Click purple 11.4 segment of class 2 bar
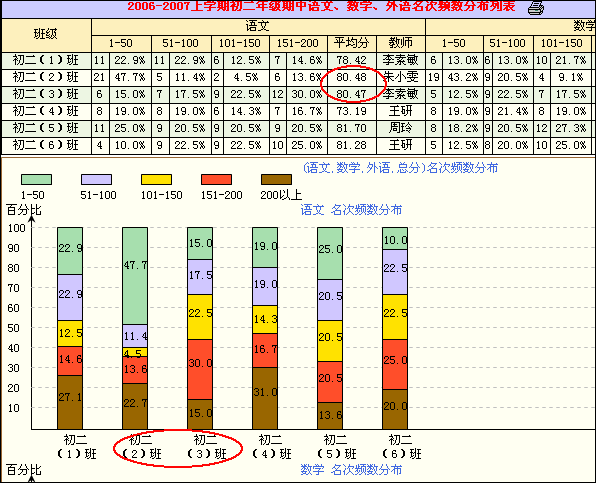This screenshot has width=596, height=483. coord(135,336)
